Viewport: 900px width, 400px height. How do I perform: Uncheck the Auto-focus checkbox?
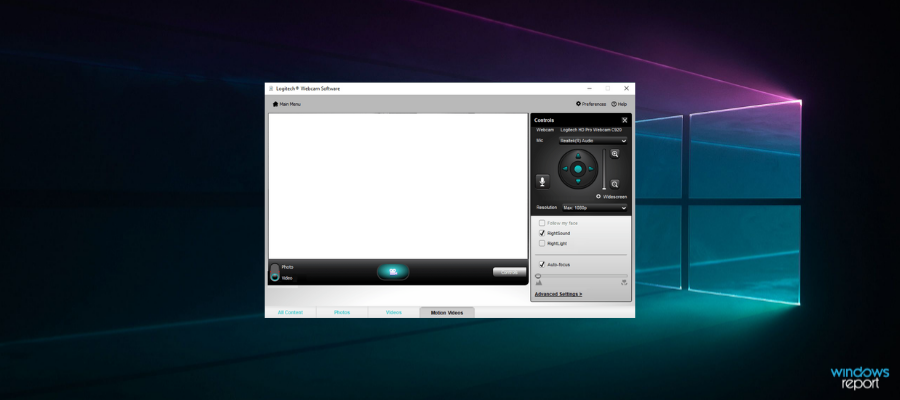click(542, 264)
